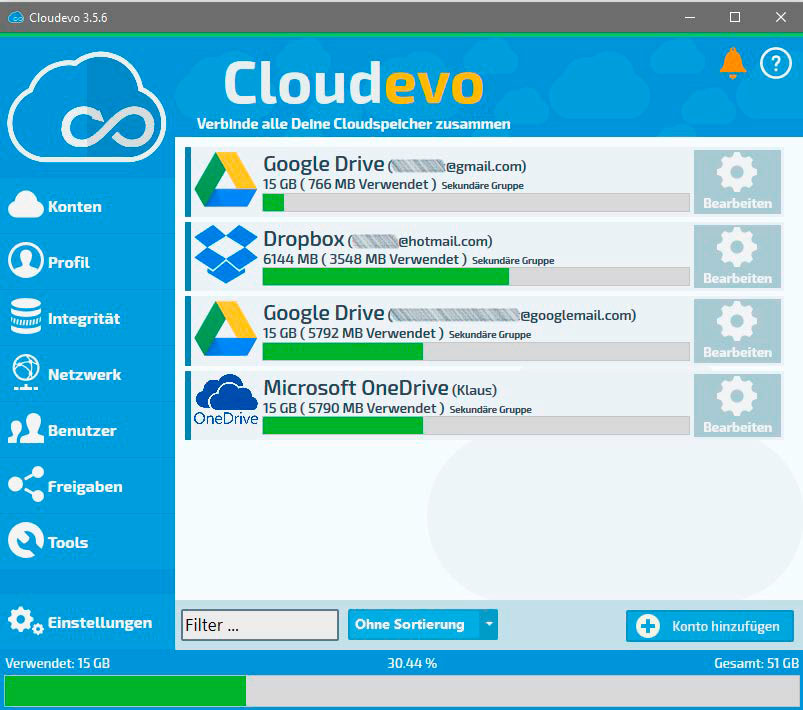This screenshot has width=803, height=710.
Task: Click the Google Drive logo of googlemail.com account
Action: point(226,328)
